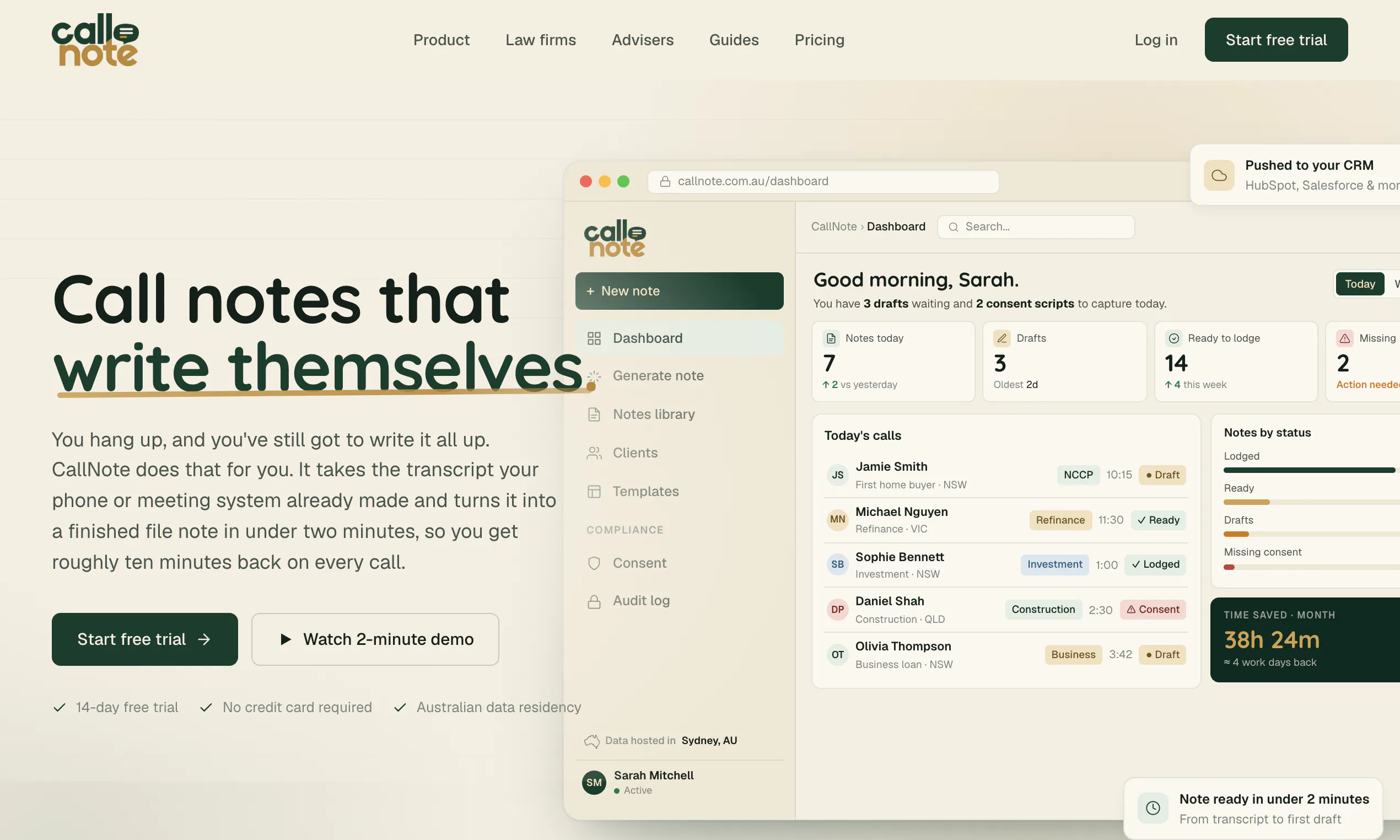
Task: Click the Missing warning triangle icon
Action: (1344, 338)
